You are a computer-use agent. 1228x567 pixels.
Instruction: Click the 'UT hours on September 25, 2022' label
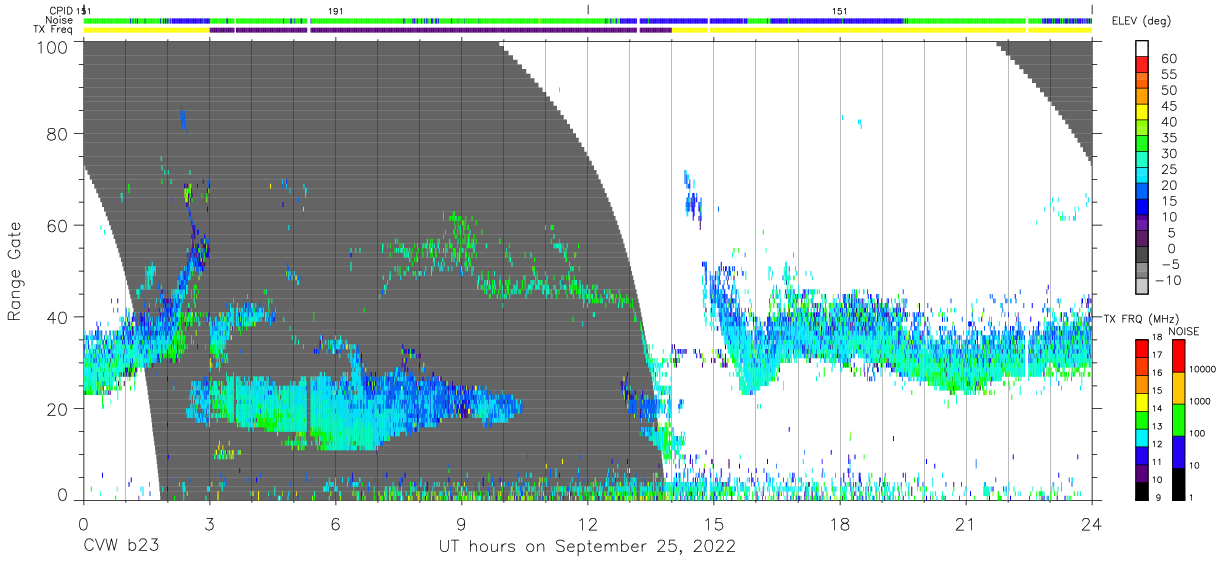click(587, 547)
